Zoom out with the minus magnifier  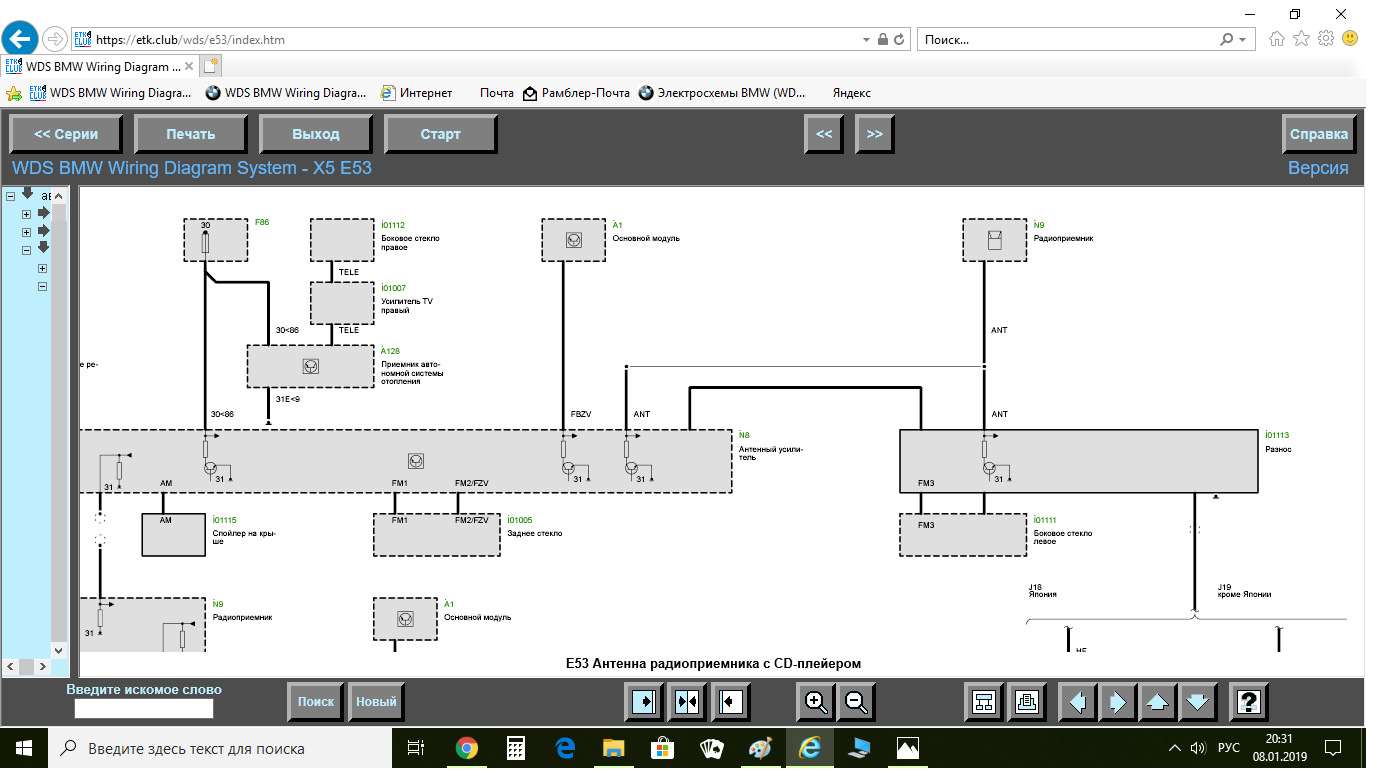(856, 702)
